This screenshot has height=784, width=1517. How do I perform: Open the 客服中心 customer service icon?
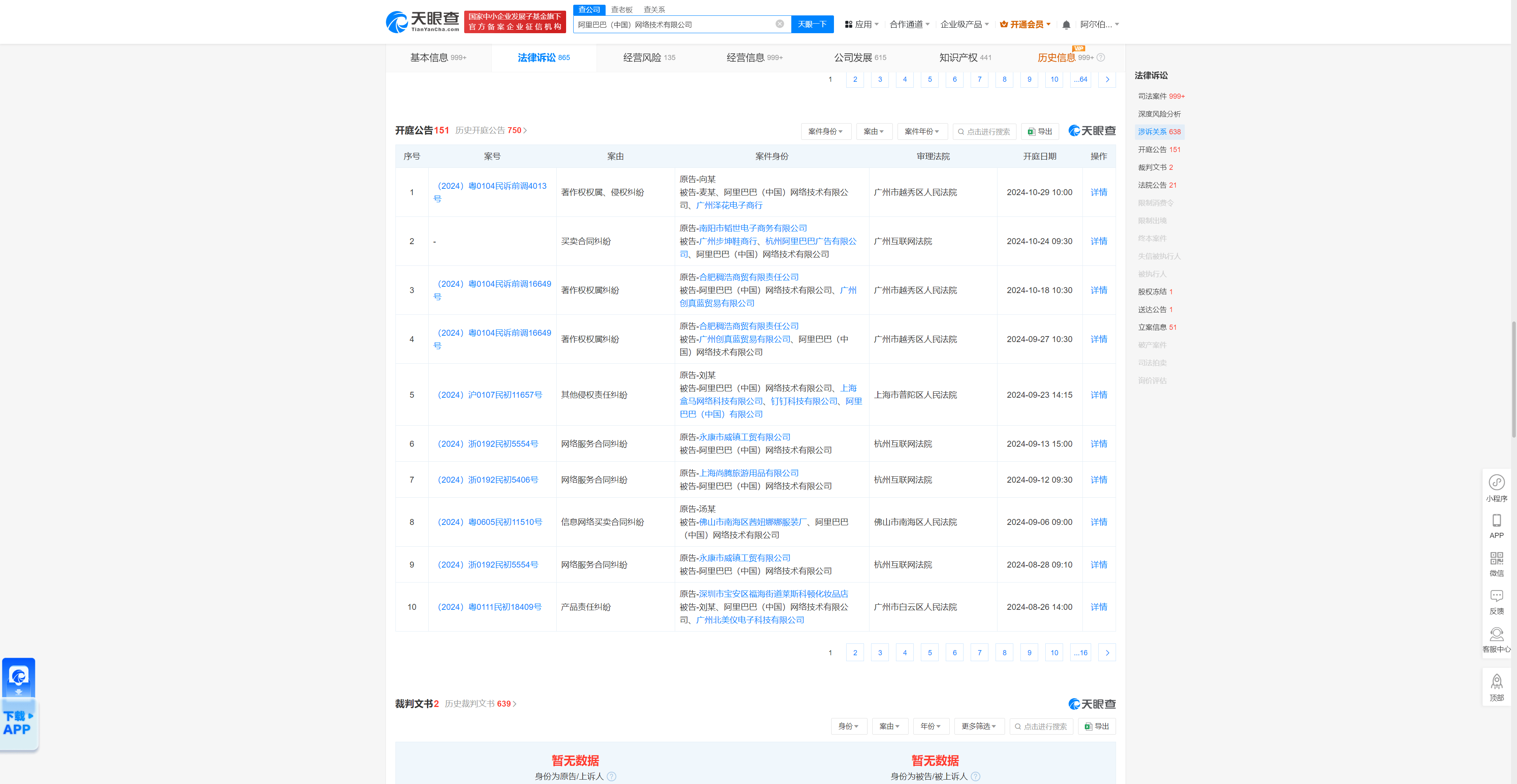1496,640
